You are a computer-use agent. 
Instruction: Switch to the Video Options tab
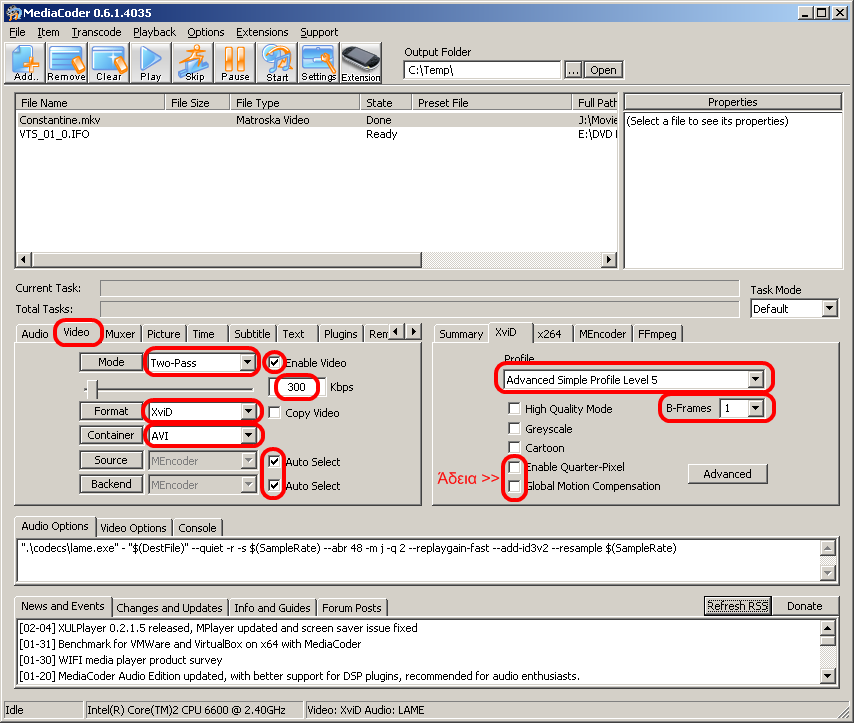point(133,528)
